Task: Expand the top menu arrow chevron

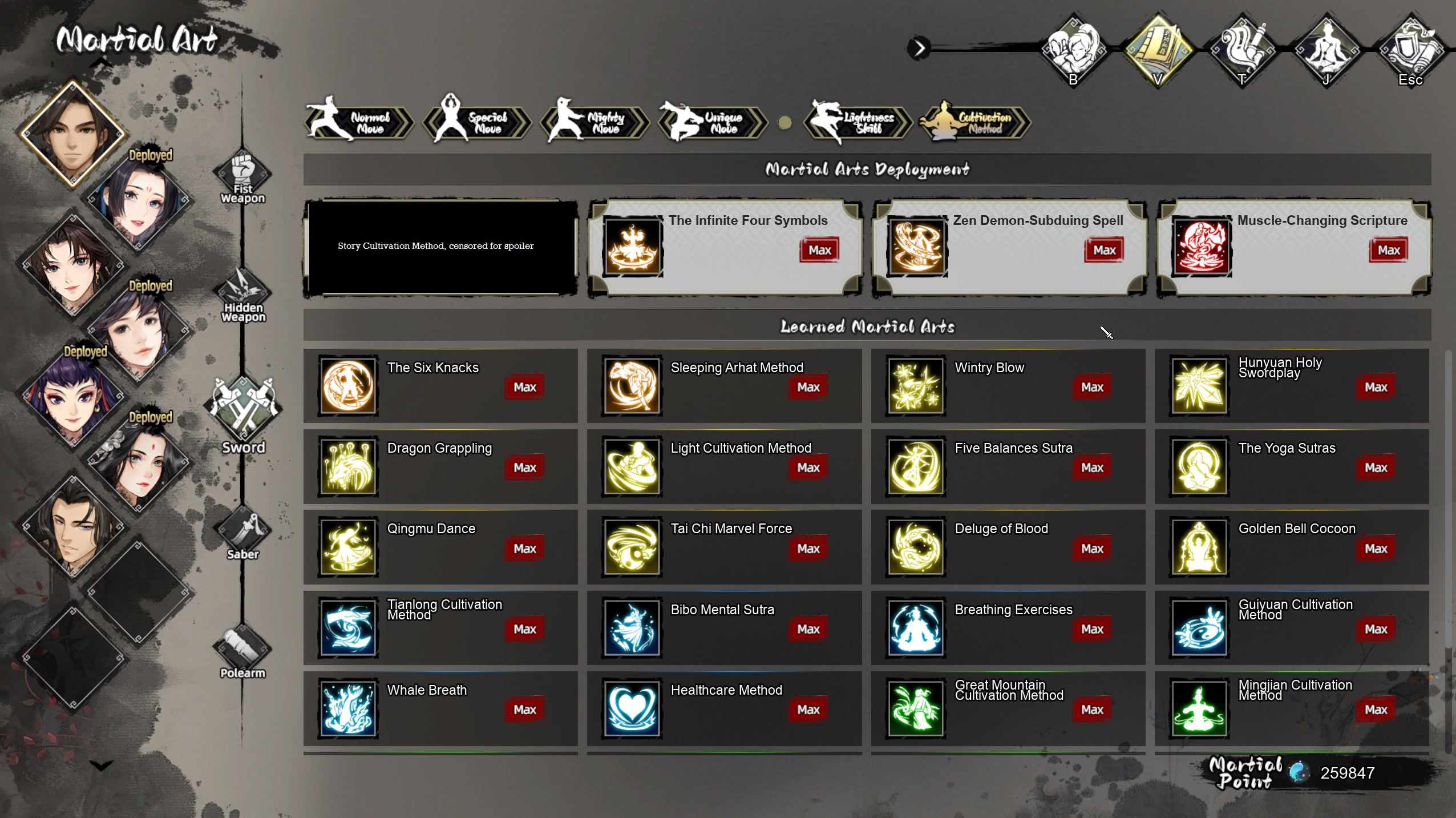Action: coord(919,48)
